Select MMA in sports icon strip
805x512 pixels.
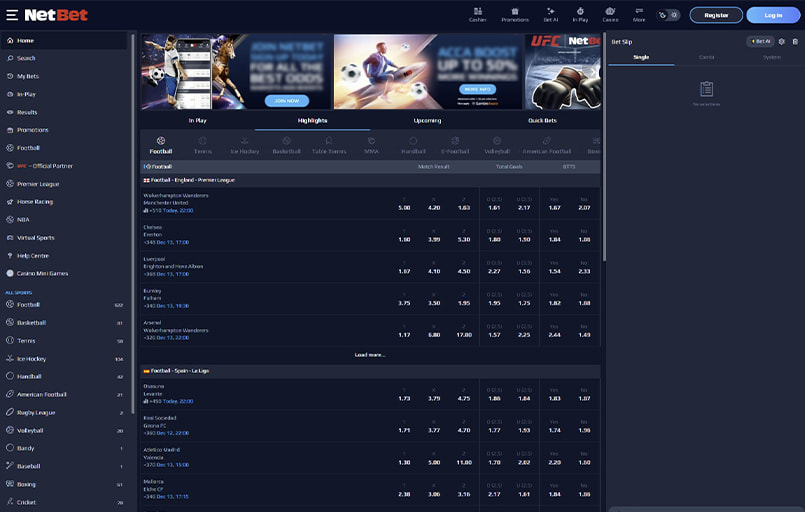pyautogui.click(x=371, y=145)
